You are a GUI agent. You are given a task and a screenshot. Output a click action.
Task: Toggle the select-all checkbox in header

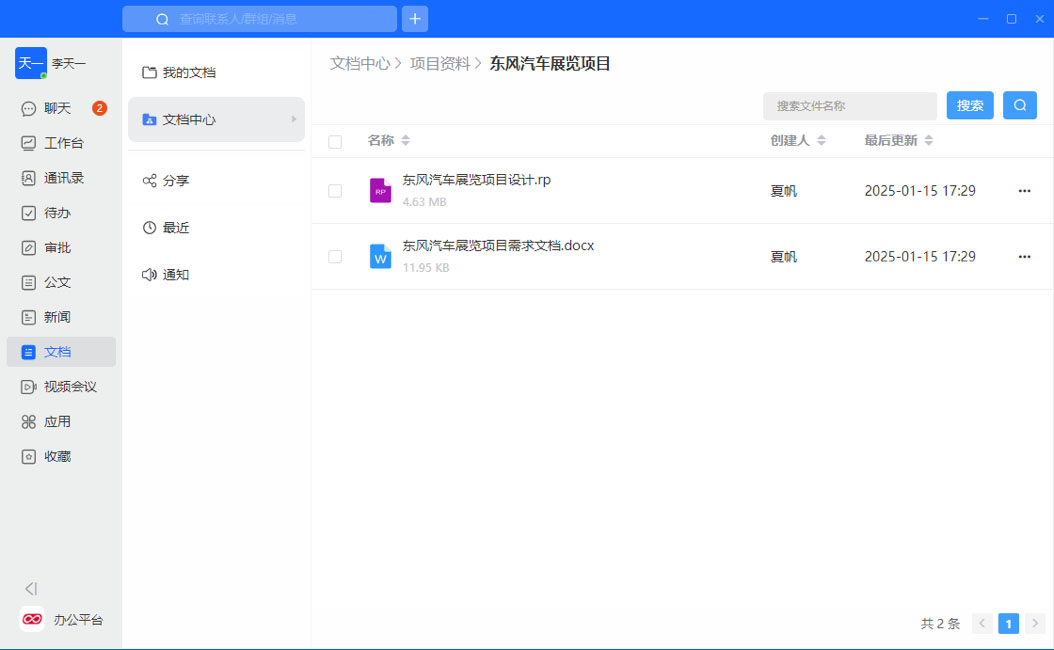click(x=335, y=142)
